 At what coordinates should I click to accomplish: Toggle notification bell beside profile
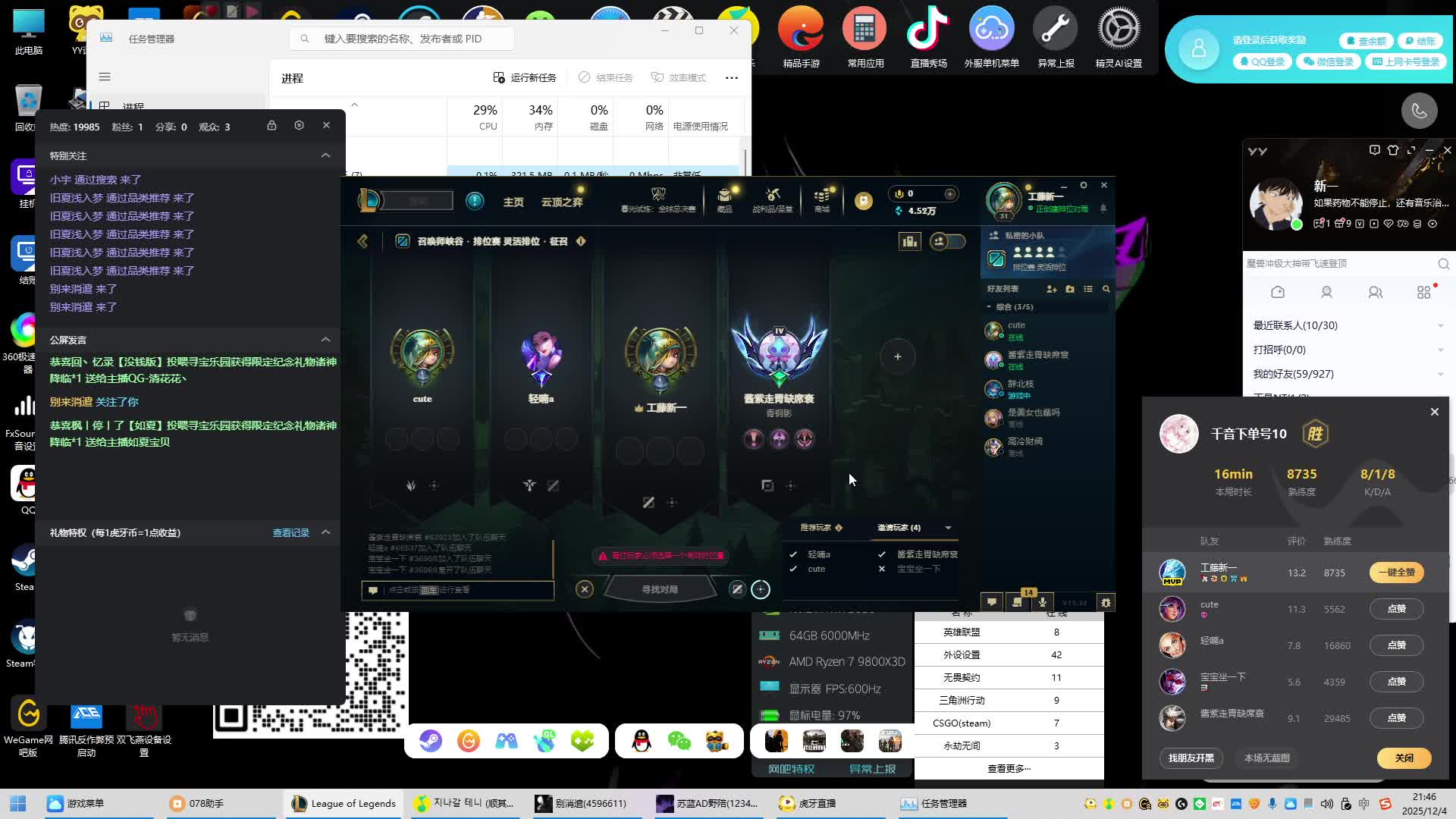click(x=1103, y=209)
